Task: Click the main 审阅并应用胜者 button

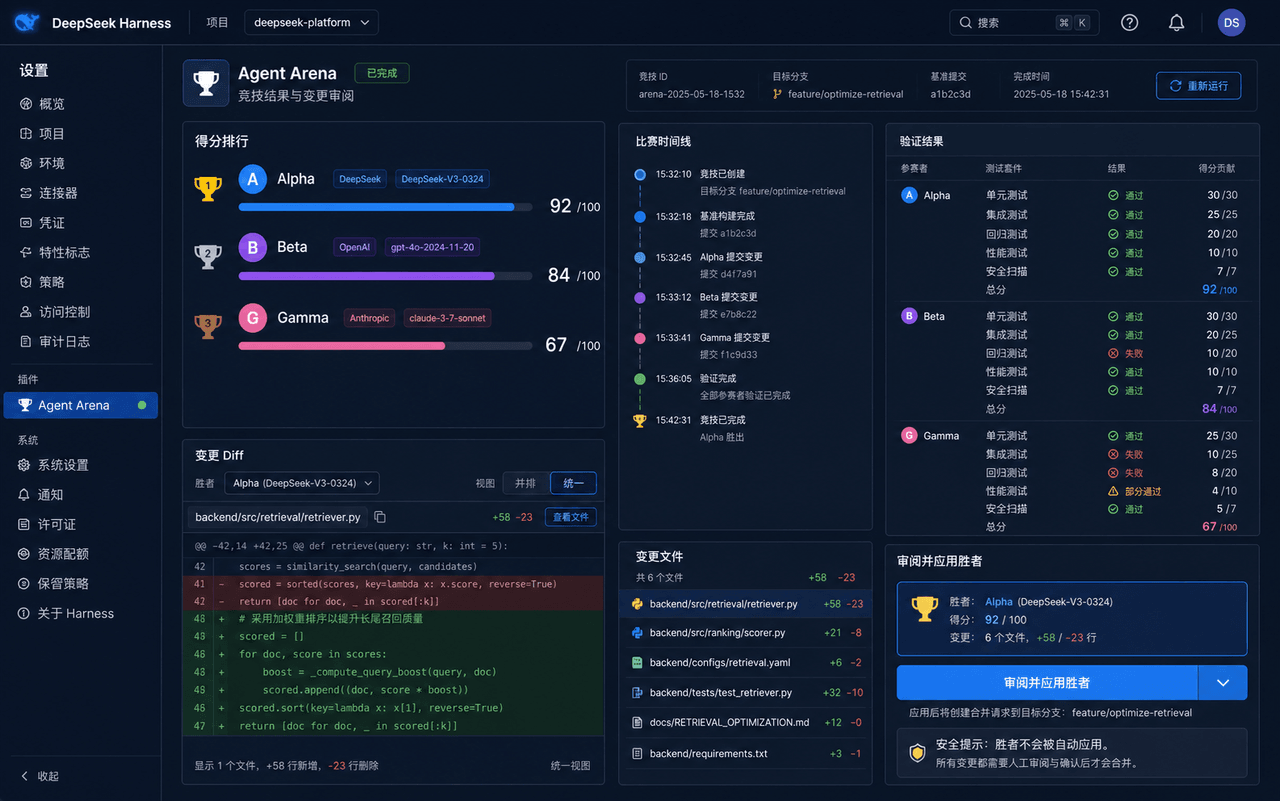Action: (1047, 683)
